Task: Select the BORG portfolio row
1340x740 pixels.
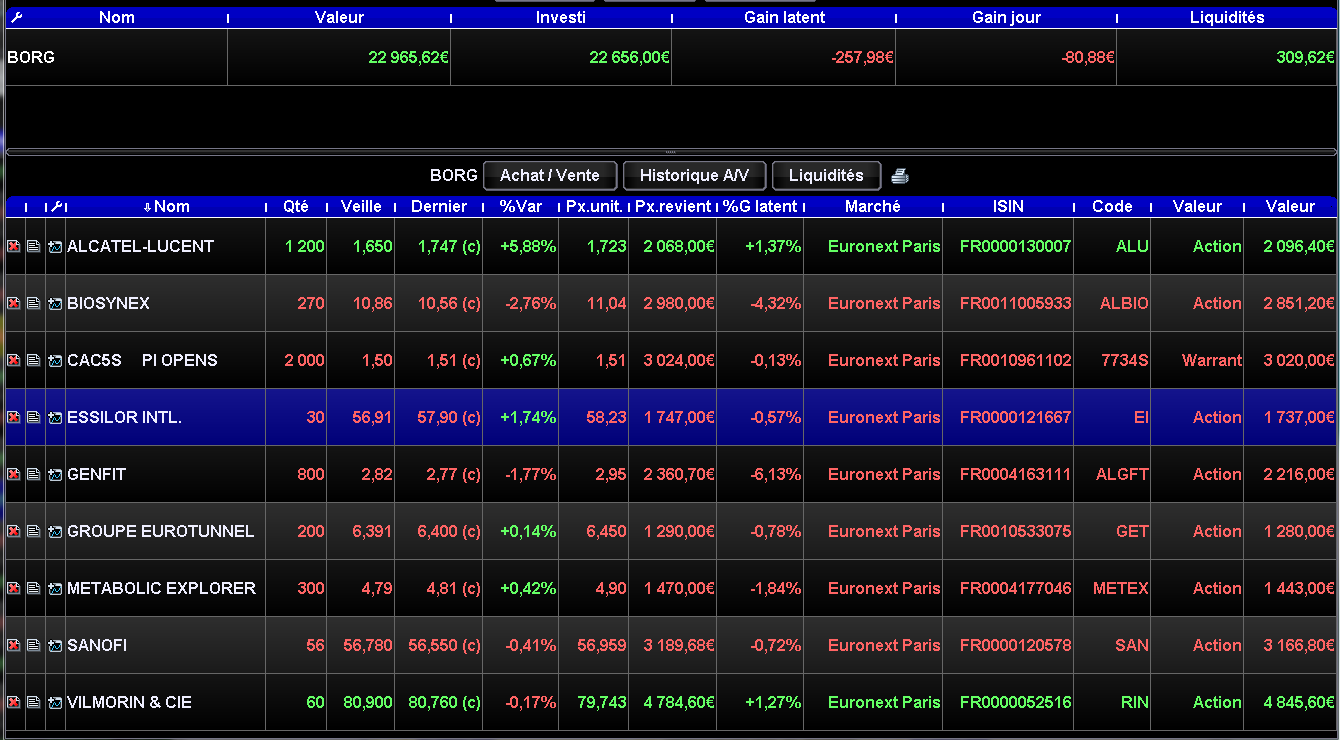Action: tap(670, 57)
